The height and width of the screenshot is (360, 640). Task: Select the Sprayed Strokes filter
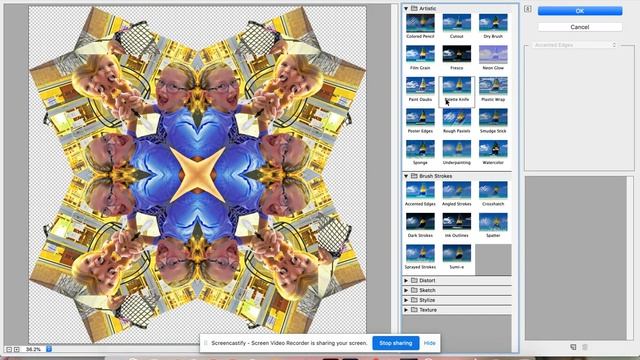click(420, 253)
